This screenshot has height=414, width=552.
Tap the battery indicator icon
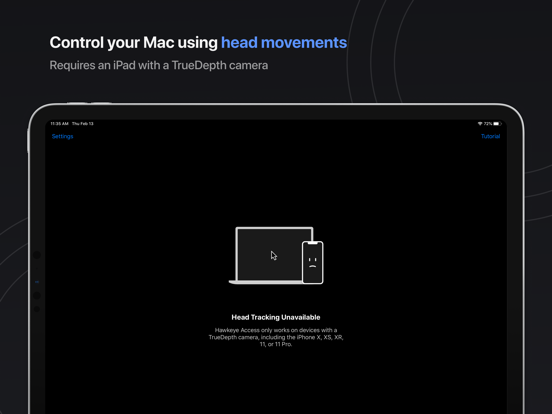tap(497, 124)
